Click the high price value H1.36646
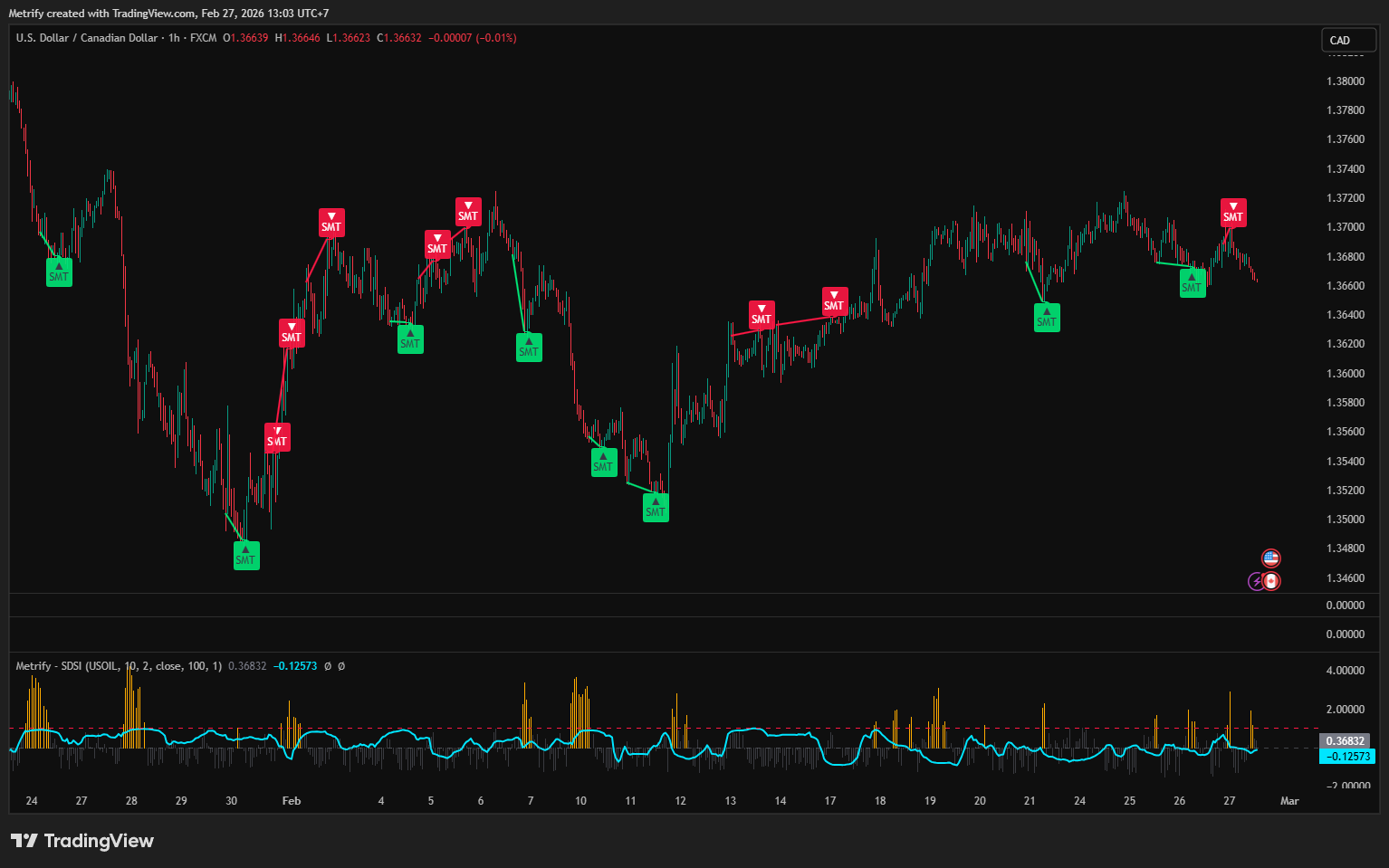This screenshot has height=868, width=1389. pos(297,38)
